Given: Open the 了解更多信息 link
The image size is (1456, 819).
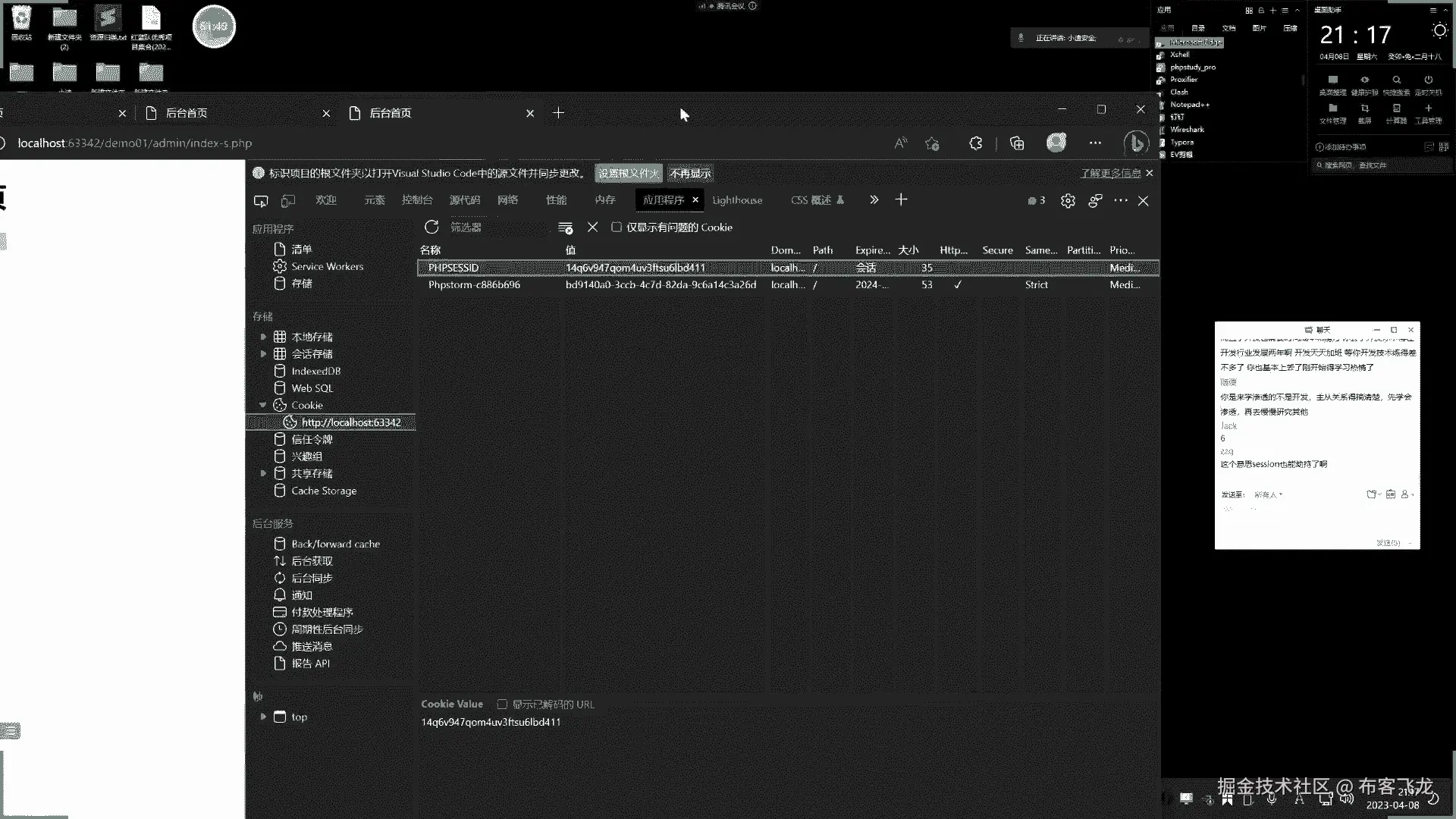Looking at the screenshot, I should pyautogui.click(x=1110, y=174).
